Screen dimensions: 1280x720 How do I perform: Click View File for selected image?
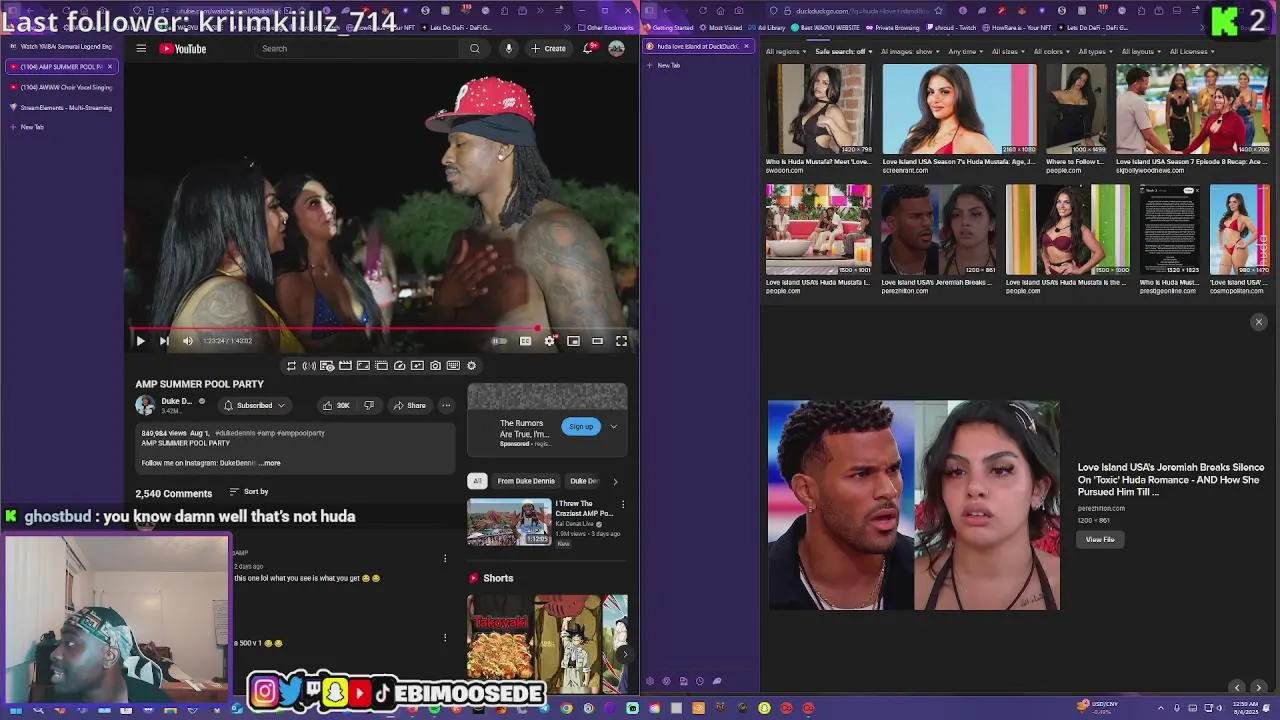pyautogui.click(x=1100, y=540)
